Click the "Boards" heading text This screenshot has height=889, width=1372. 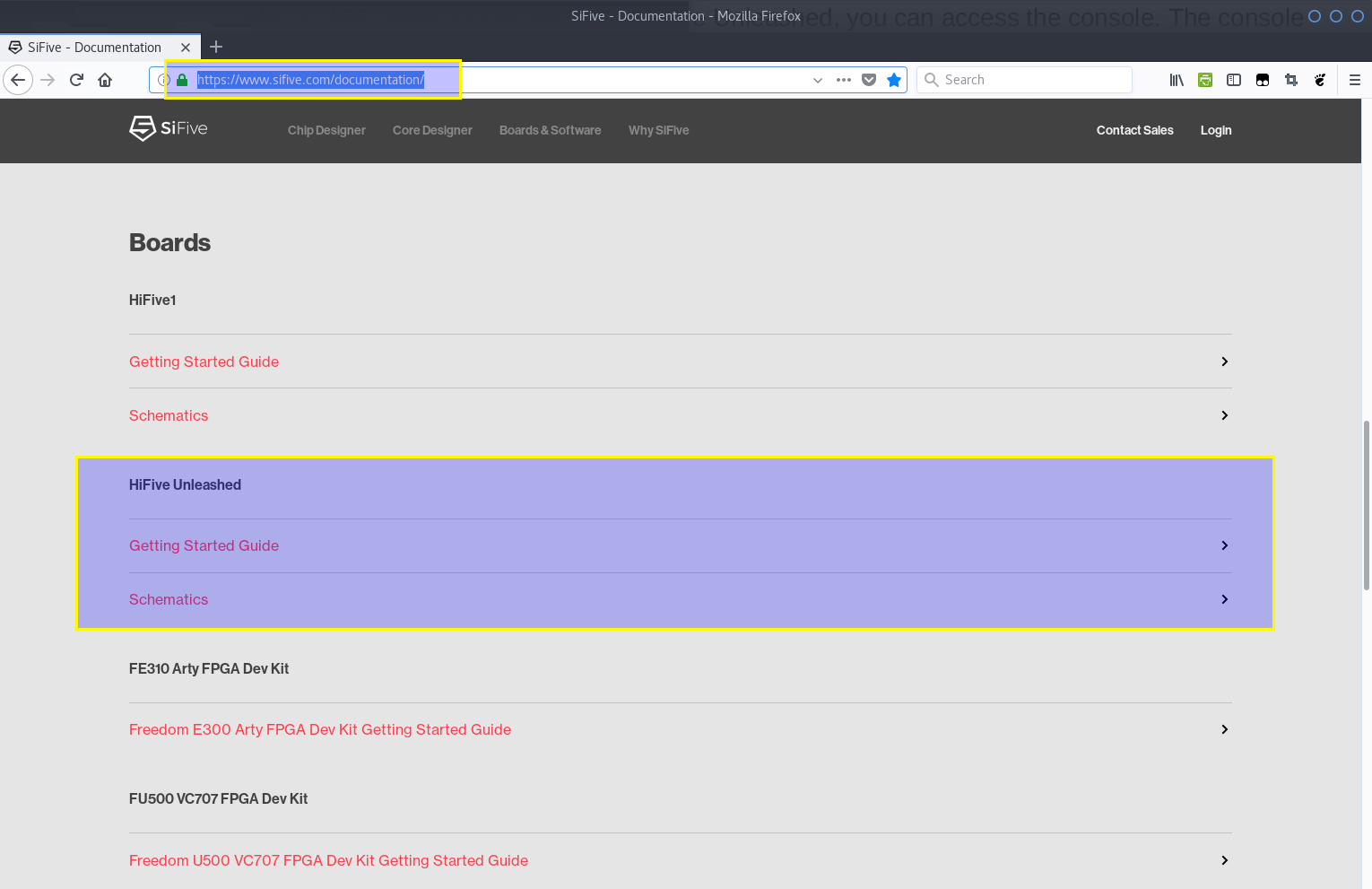coord(169,242)
